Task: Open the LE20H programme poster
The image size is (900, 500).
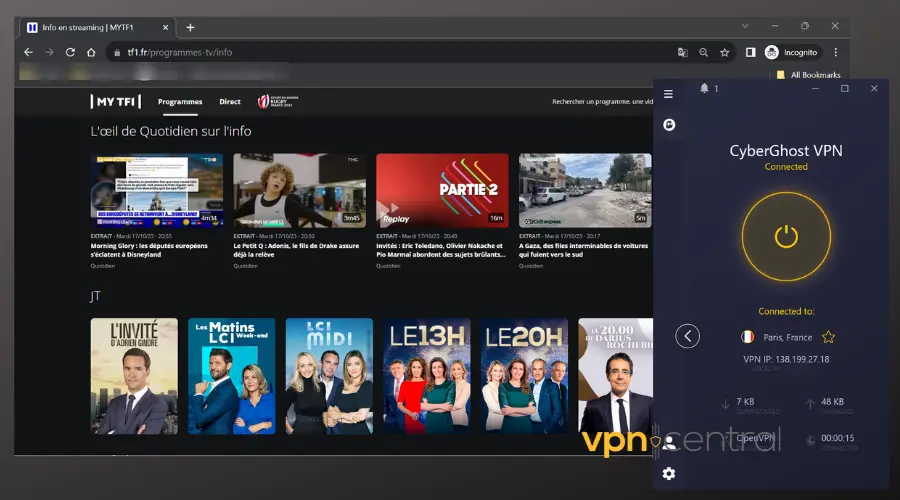Action: click(524, 376)
